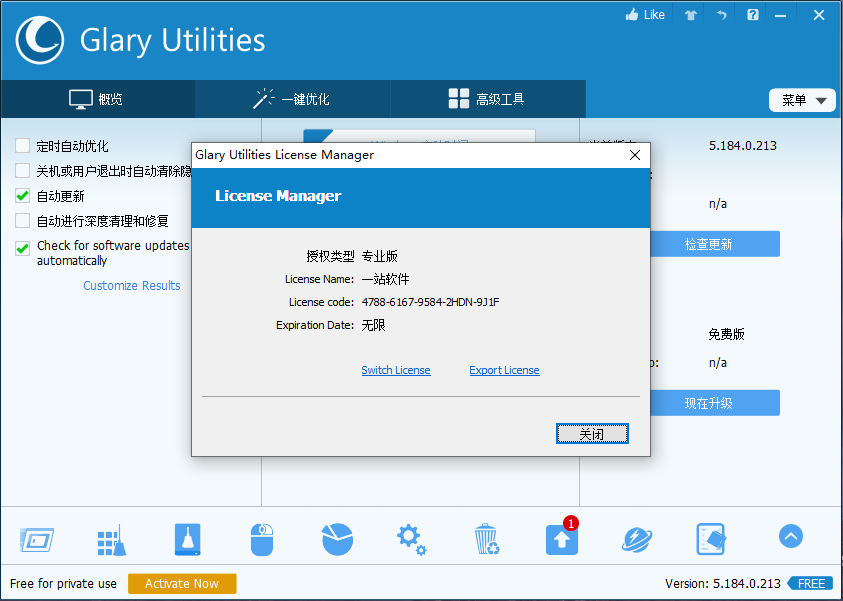Click the 关闭 button in License Manager
Screen dimensions: 843x601
coord(592,434)
